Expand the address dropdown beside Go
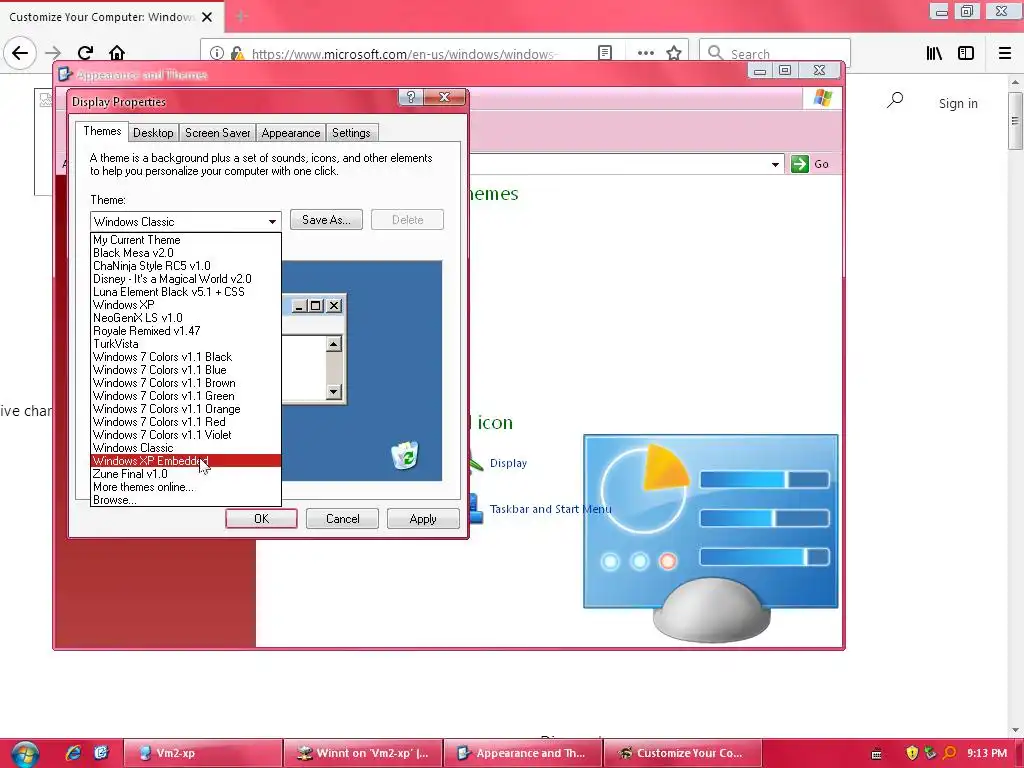Screen dimensions: 1024x768 tap(775, 164)
